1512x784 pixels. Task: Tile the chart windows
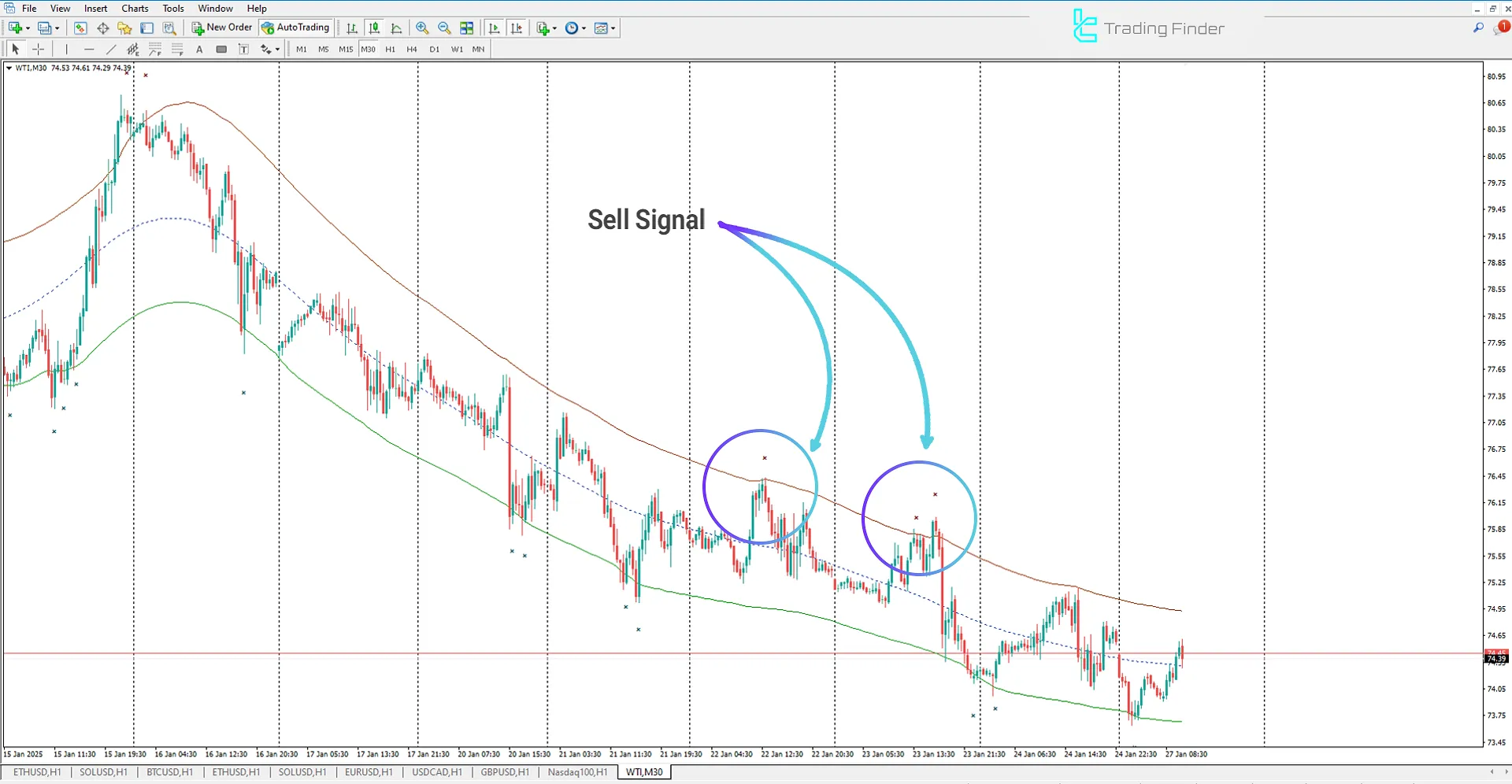pos(466,28)
